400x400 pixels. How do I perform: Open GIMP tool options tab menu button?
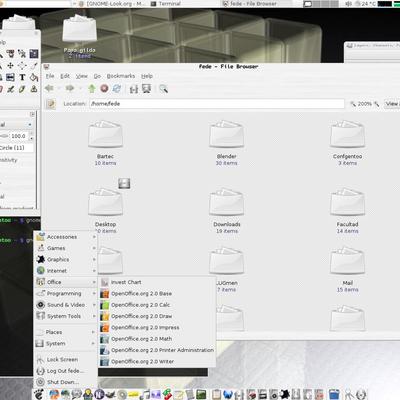tap(32, 114)
